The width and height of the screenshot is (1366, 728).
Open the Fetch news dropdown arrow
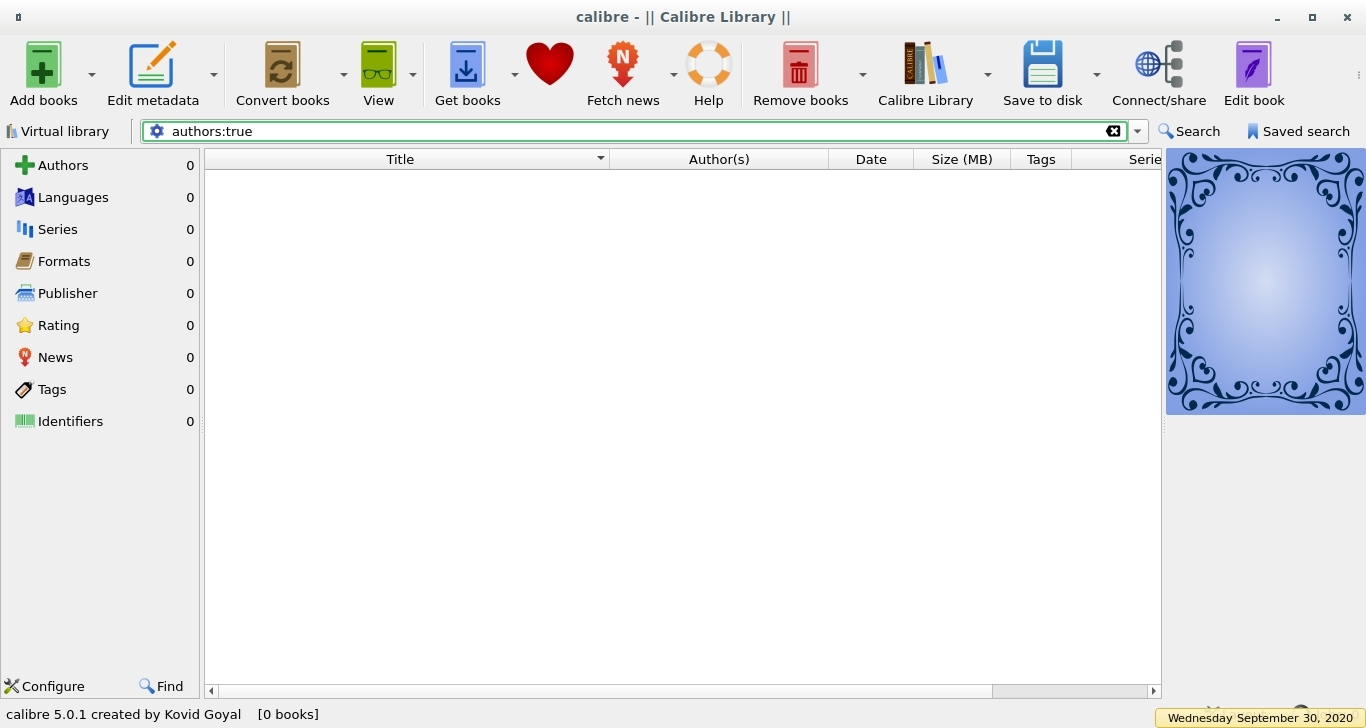[x=673, y=75]
